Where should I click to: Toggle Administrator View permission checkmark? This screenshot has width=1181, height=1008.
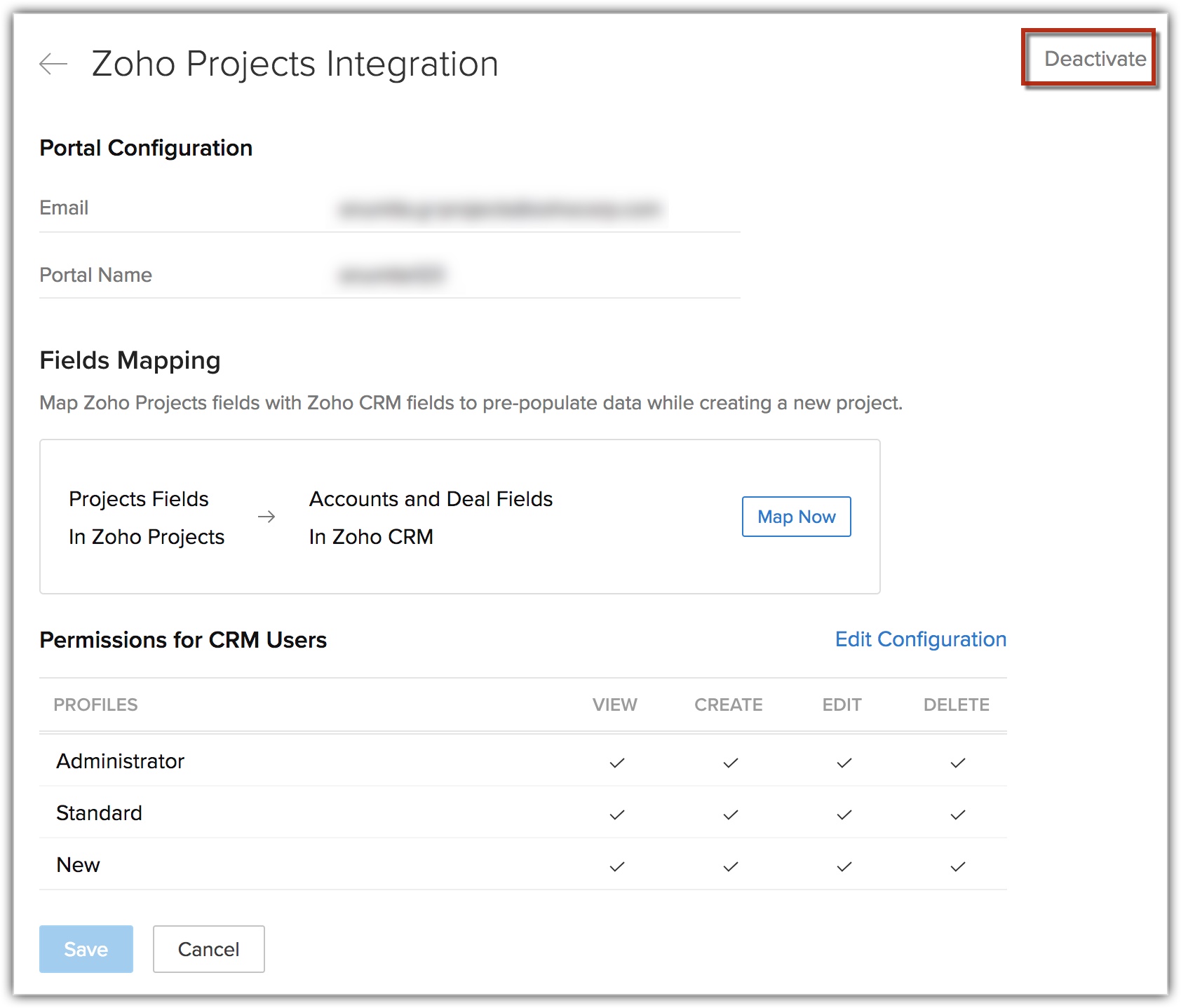616,763
